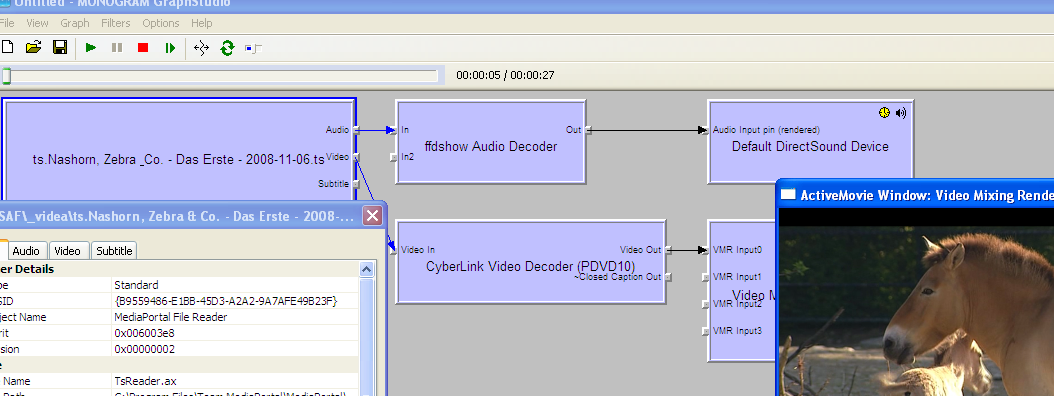Save the graph with the floppy disk icon
The width and height of the screenshot is (1054, 396).
pyautogui.click(x=60, y=47)
